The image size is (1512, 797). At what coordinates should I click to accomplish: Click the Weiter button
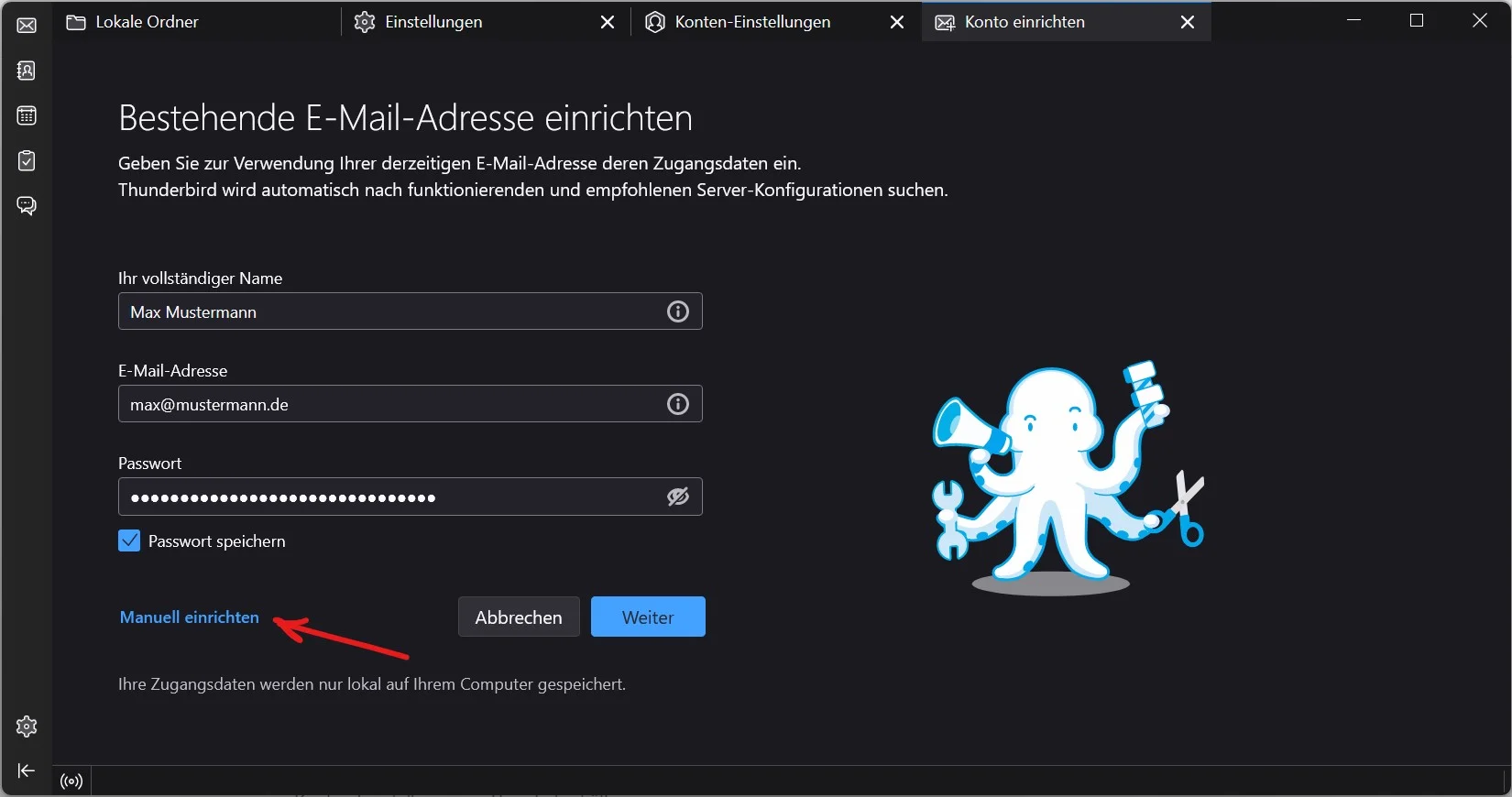coord(648,617)
